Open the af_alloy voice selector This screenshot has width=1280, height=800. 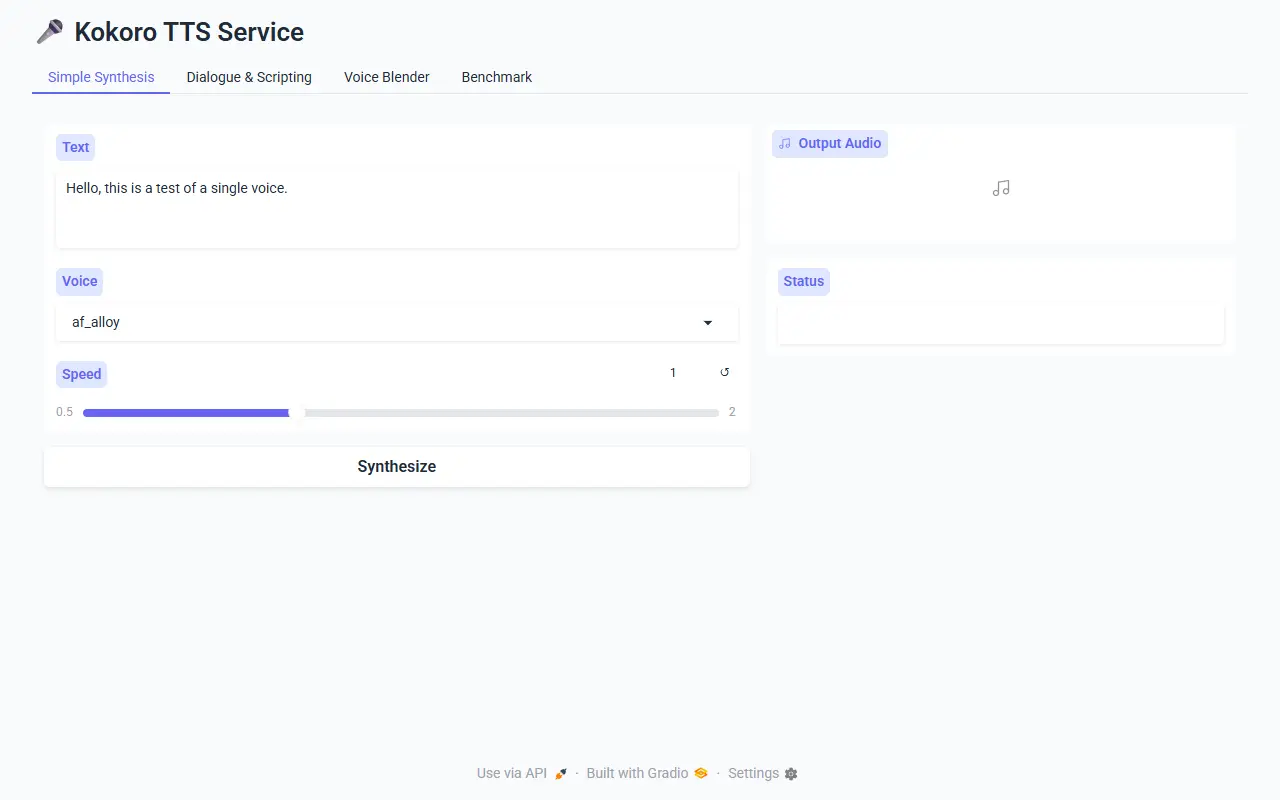pyautogui.click(x=397, y=323)
